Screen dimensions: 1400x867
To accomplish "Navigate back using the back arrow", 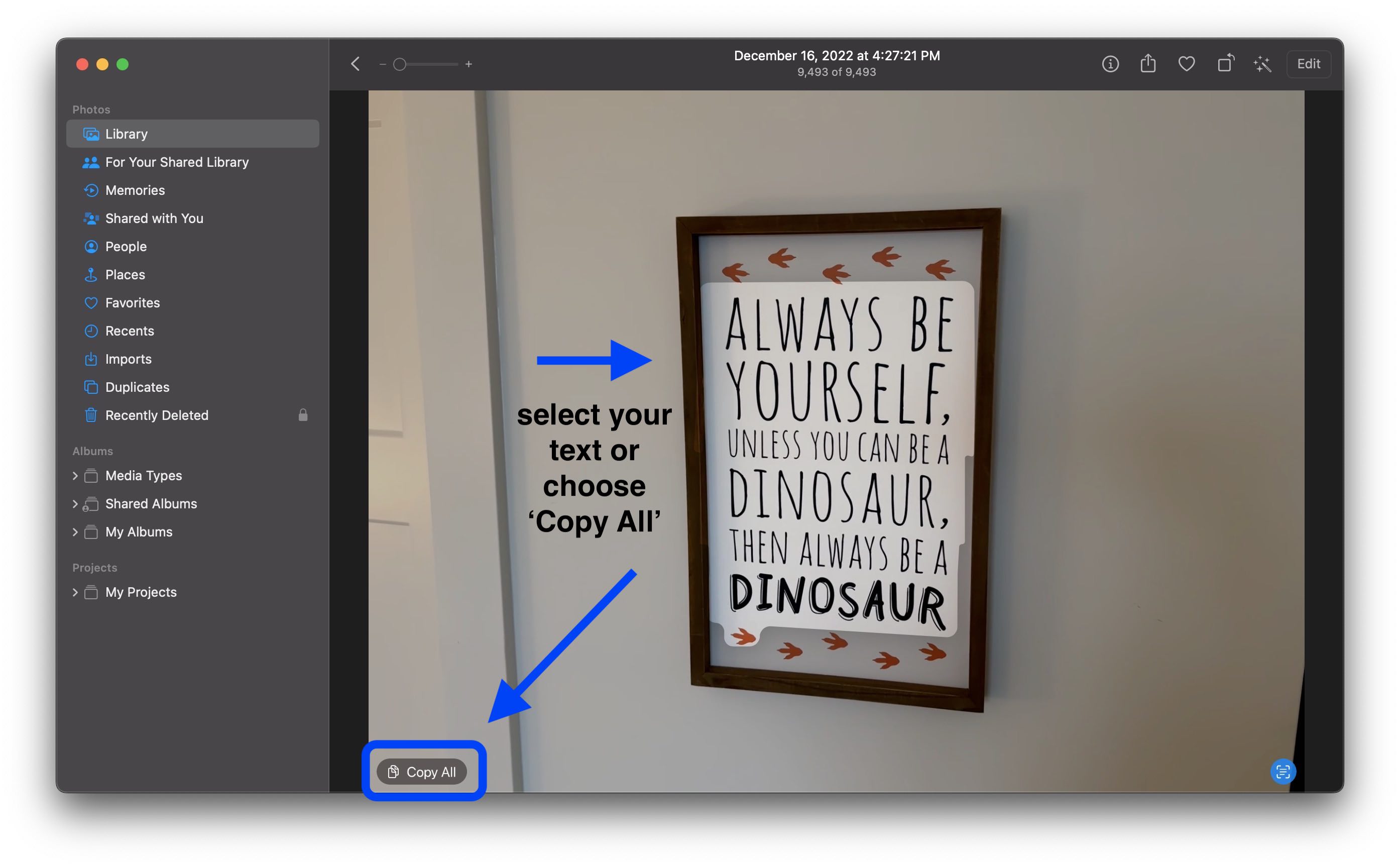I will tap(357, 63).
